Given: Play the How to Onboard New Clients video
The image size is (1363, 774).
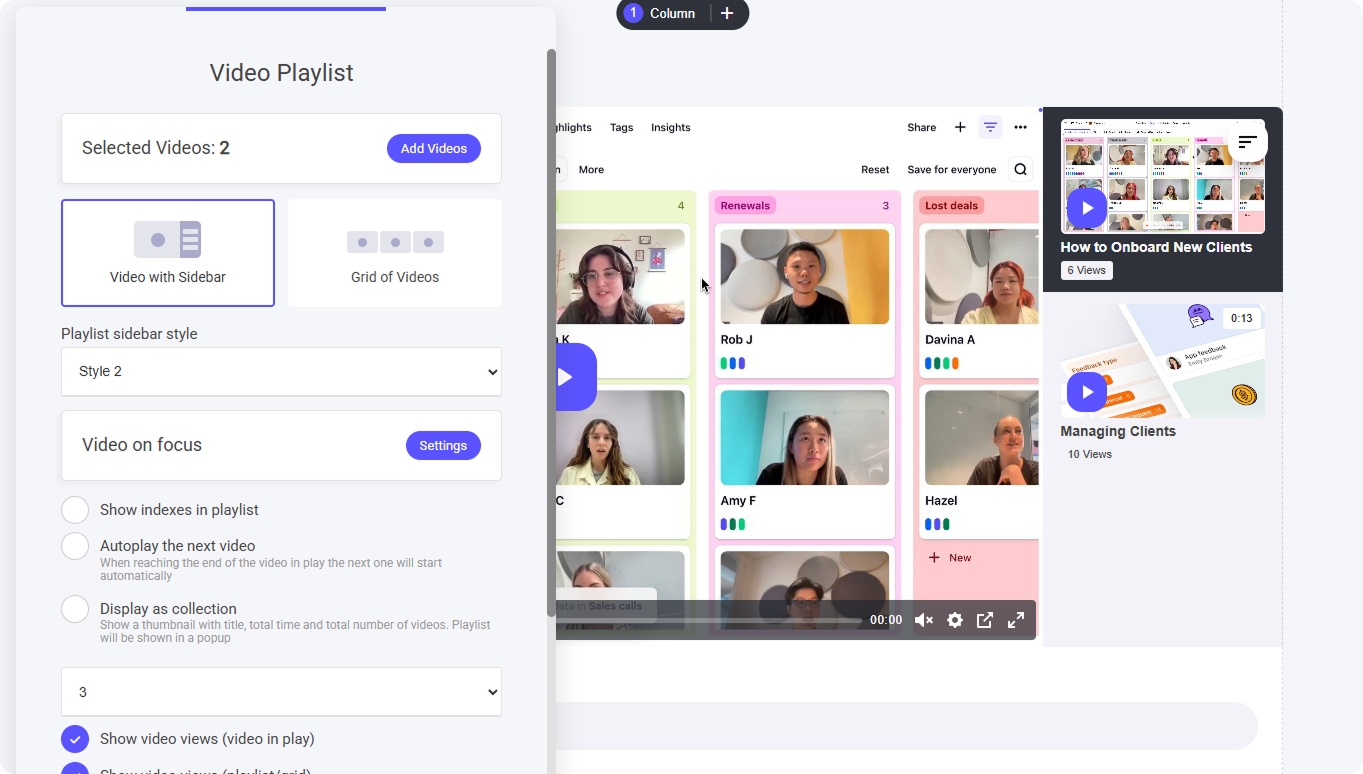Looking at the screenshot, I should tap(1087, 208).
